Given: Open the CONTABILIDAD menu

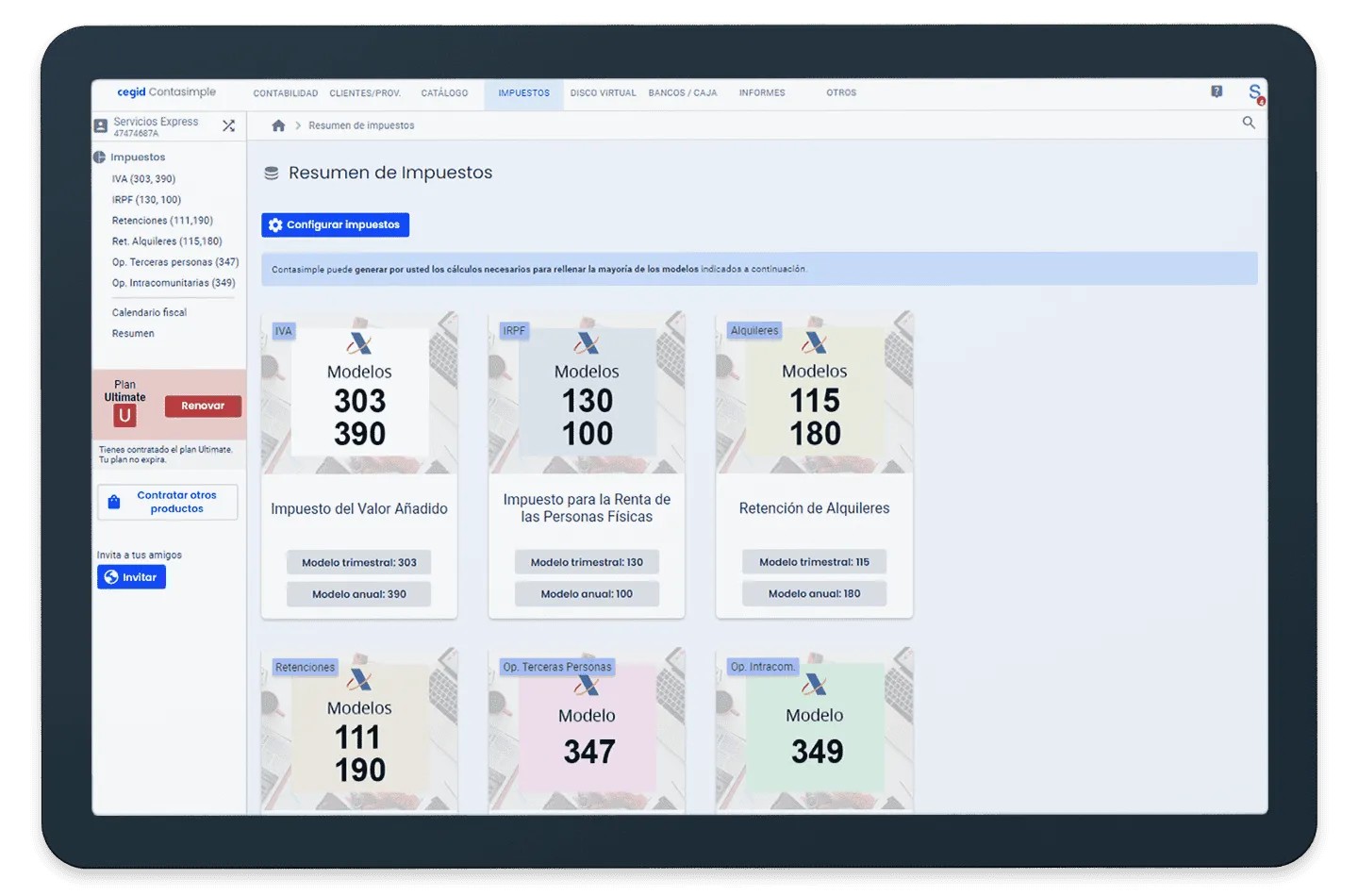Looking at the screenshot, I should click(x=285, y=93).
